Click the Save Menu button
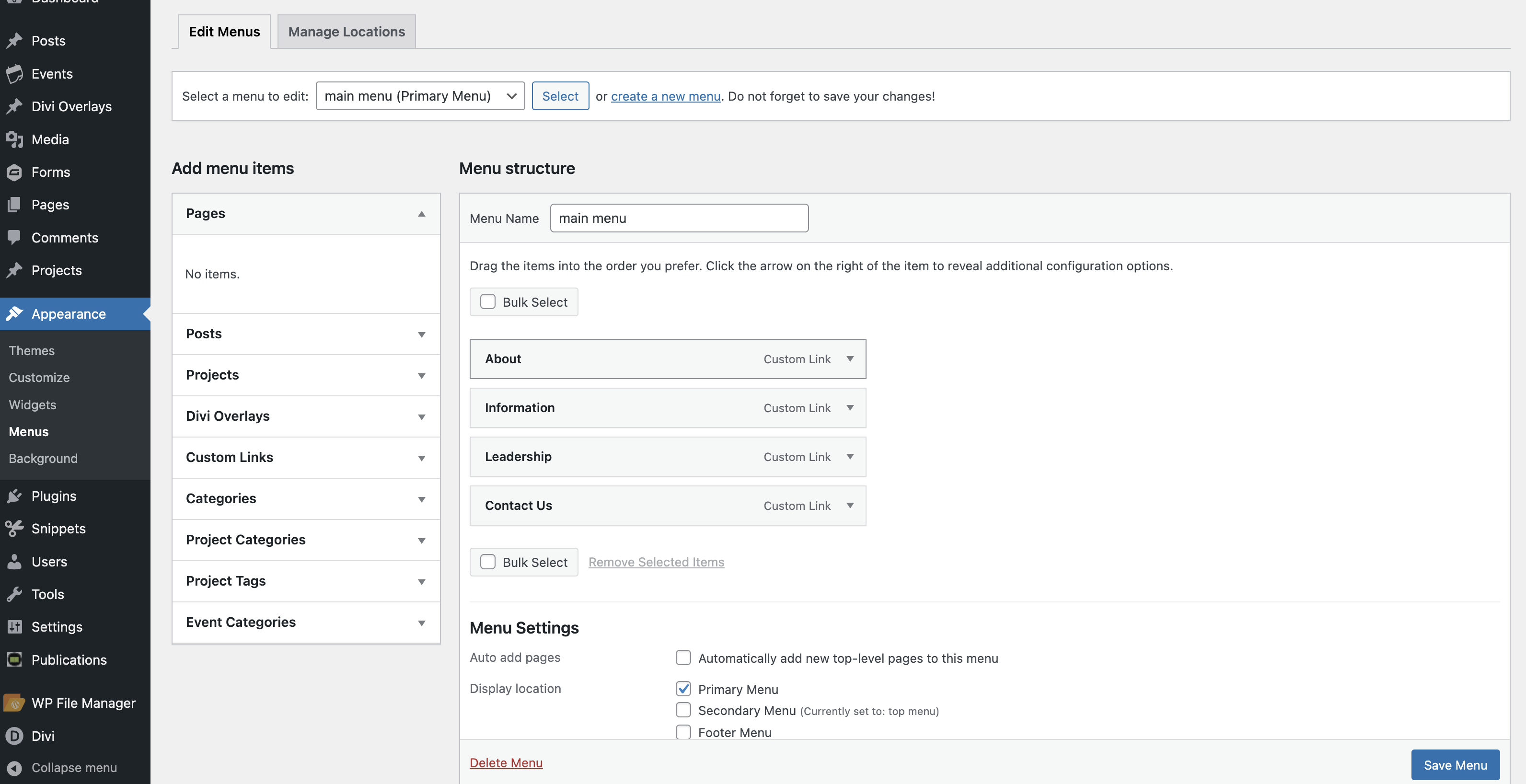1526x784 pixels. click(1455, 764)
